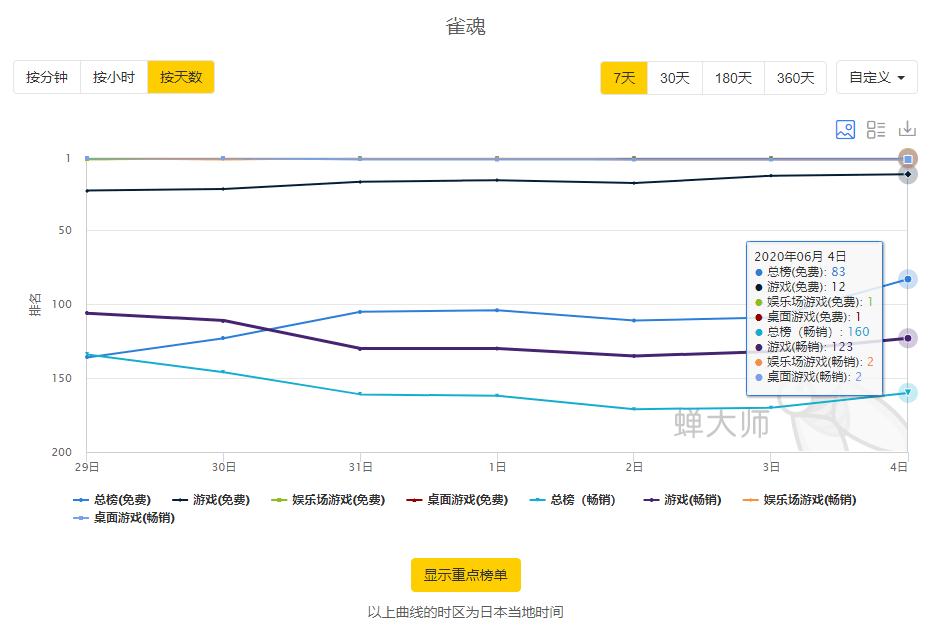
Task: Toggle 桌面游戏(畅销) legend series
Action: pos(123,518)
